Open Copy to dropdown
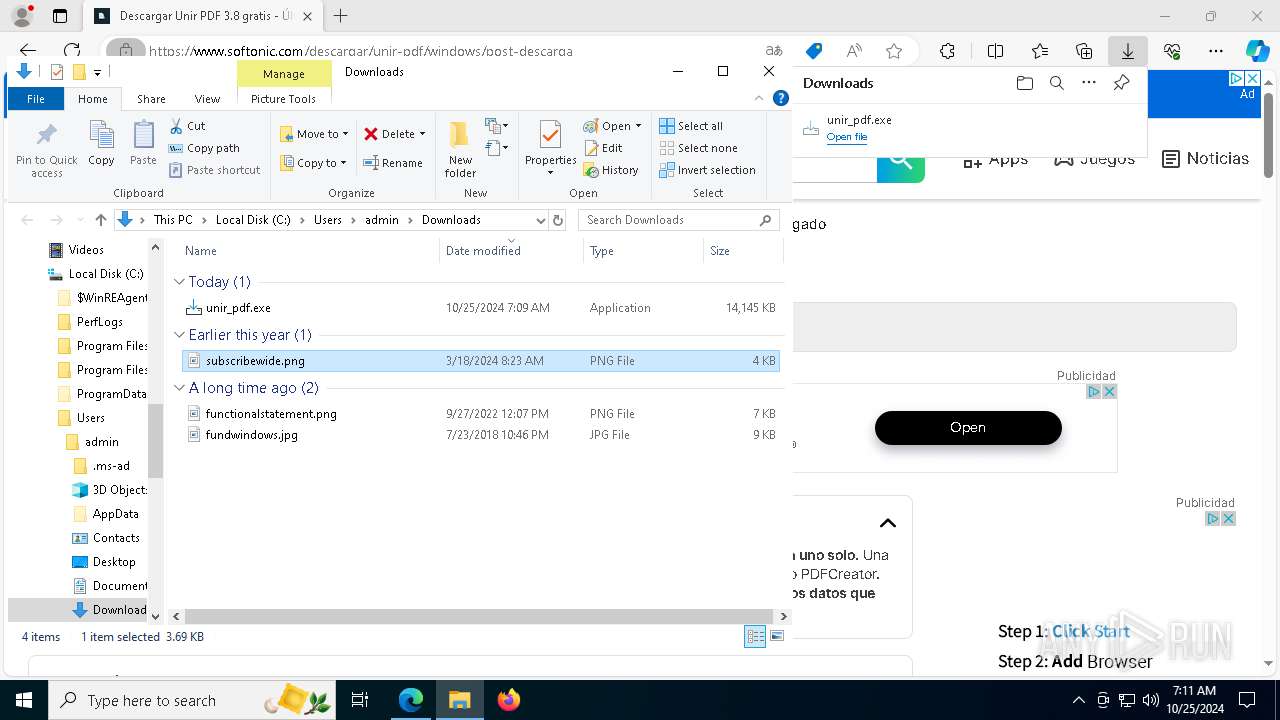Image resolution: width=1280 pixels, height=720 pixels. click(313, 163)
